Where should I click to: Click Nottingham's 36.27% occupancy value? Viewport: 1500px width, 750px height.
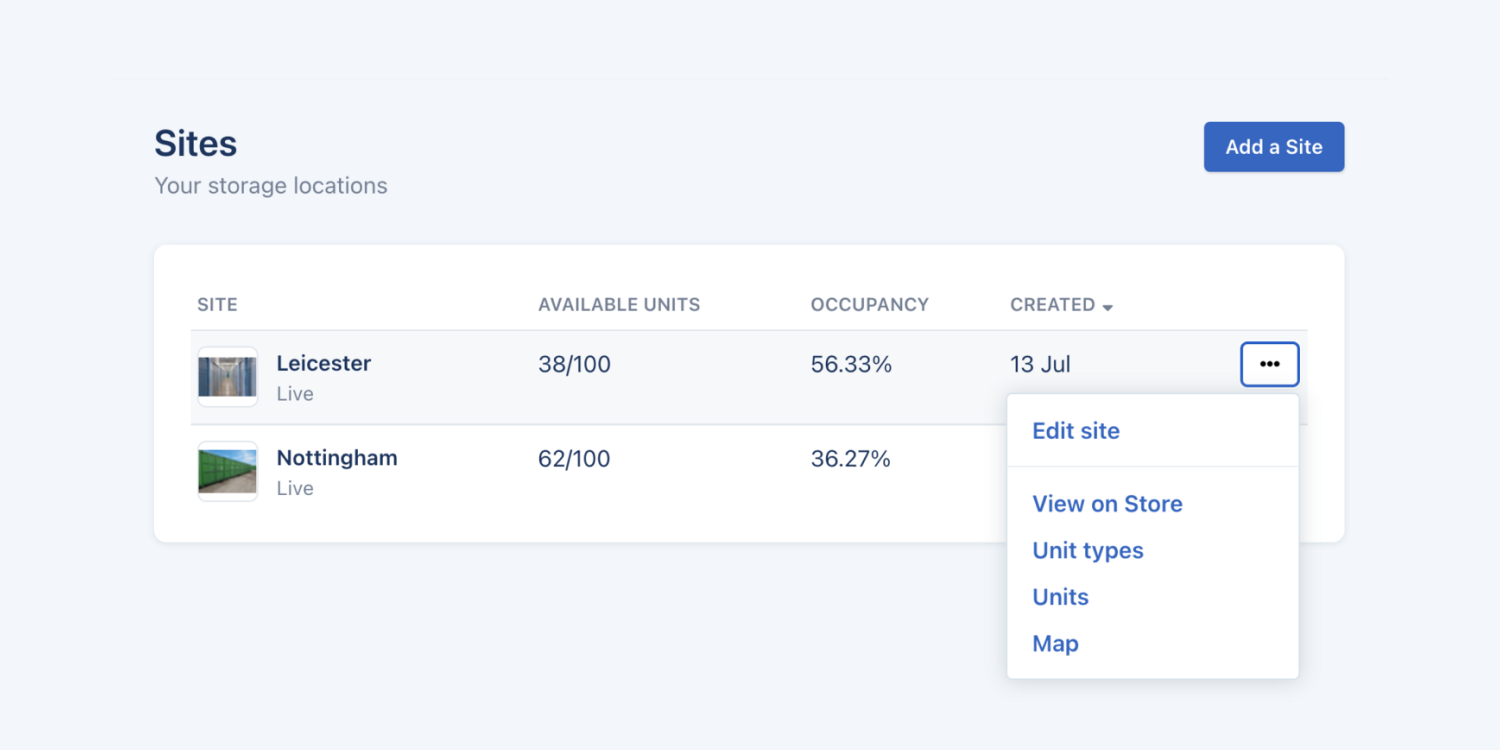(850, 459)
